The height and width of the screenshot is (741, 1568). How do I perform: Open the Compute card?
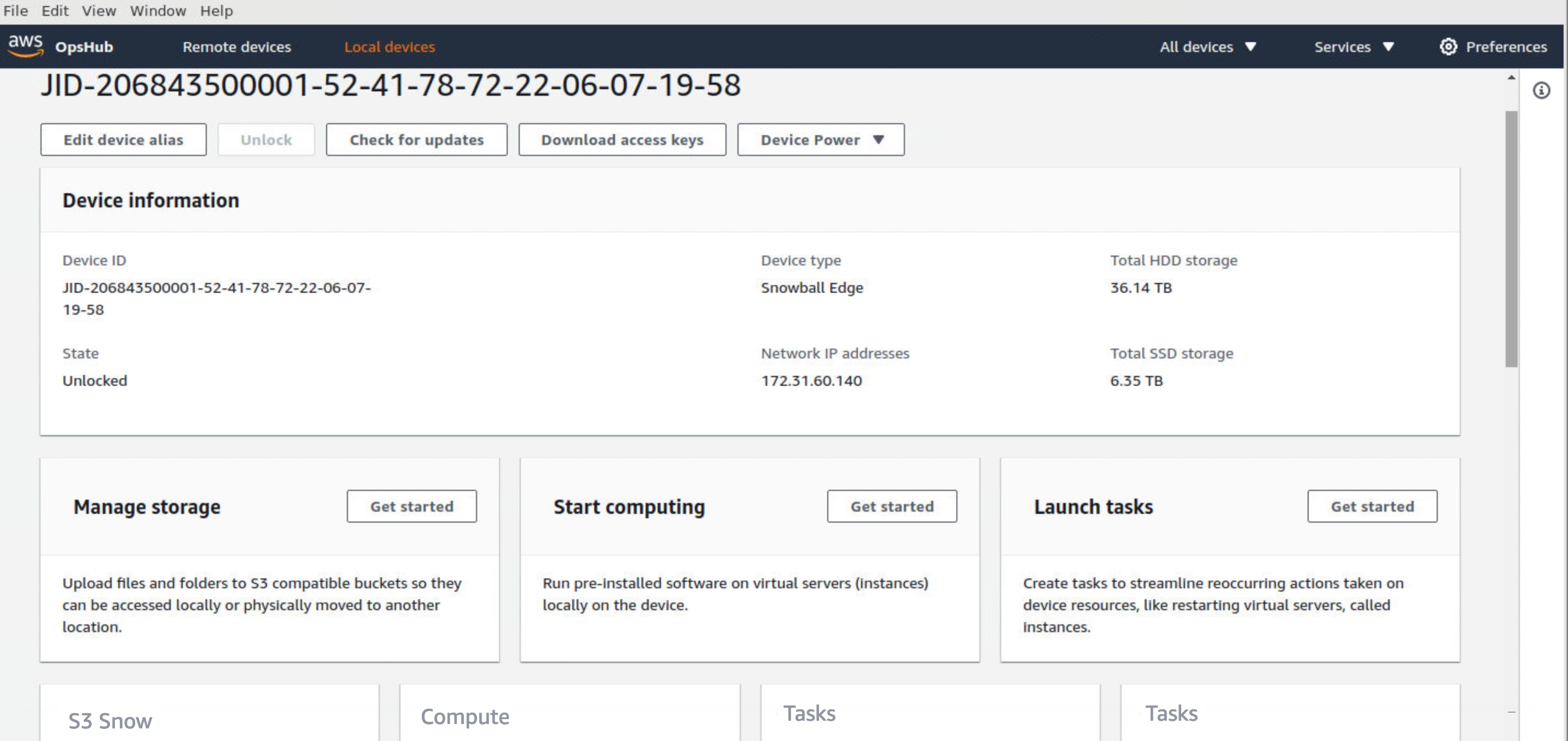[x=570, y=713]
